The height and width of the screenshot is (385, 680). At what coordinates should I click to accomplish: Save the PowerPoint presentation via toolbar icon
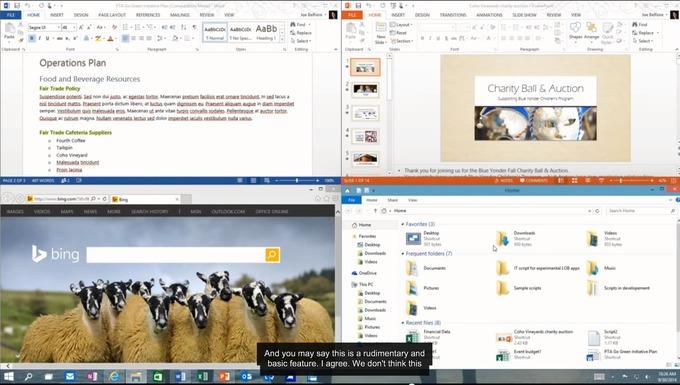(359, 5)
